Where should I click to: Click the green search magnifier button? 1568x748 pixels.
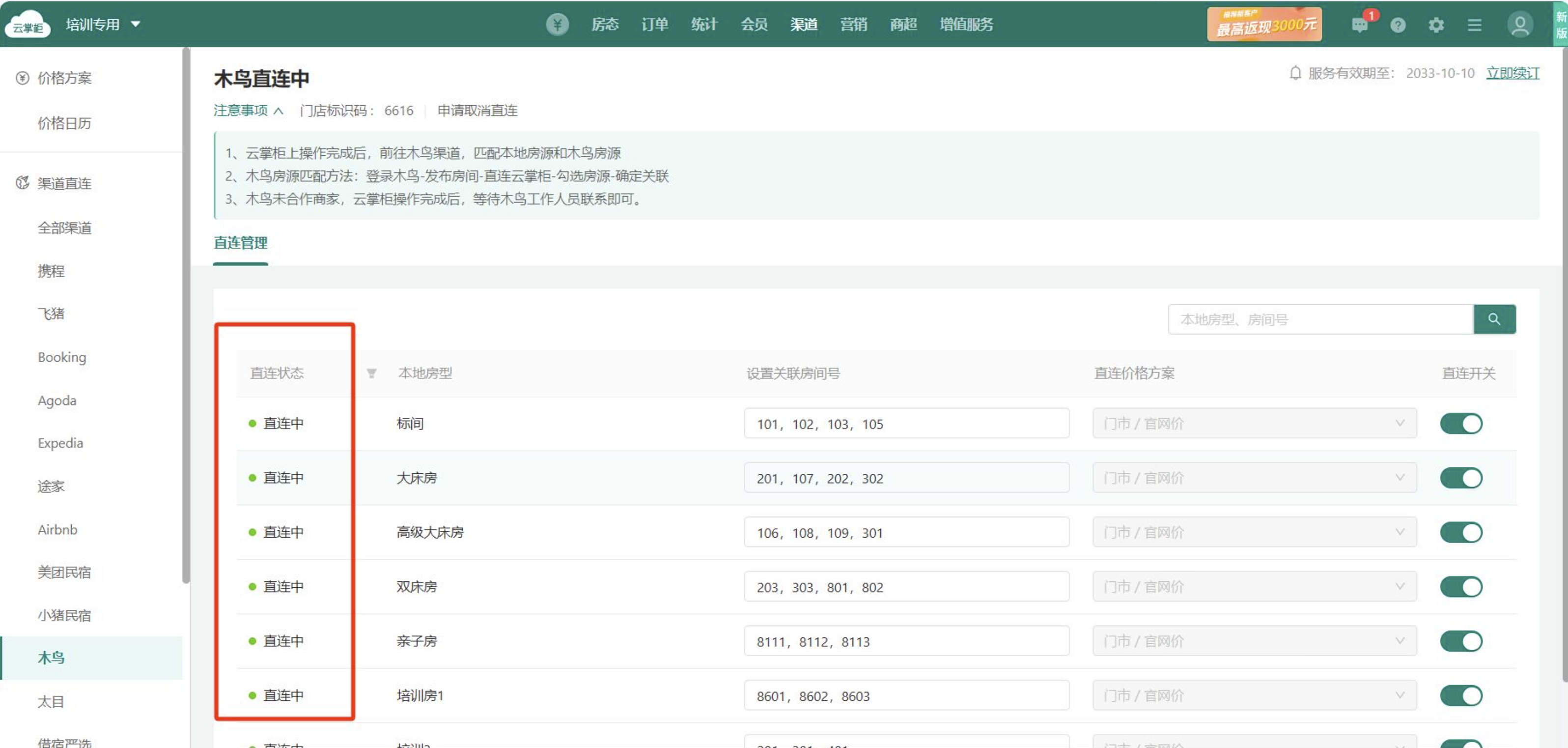pos(1494,319)
